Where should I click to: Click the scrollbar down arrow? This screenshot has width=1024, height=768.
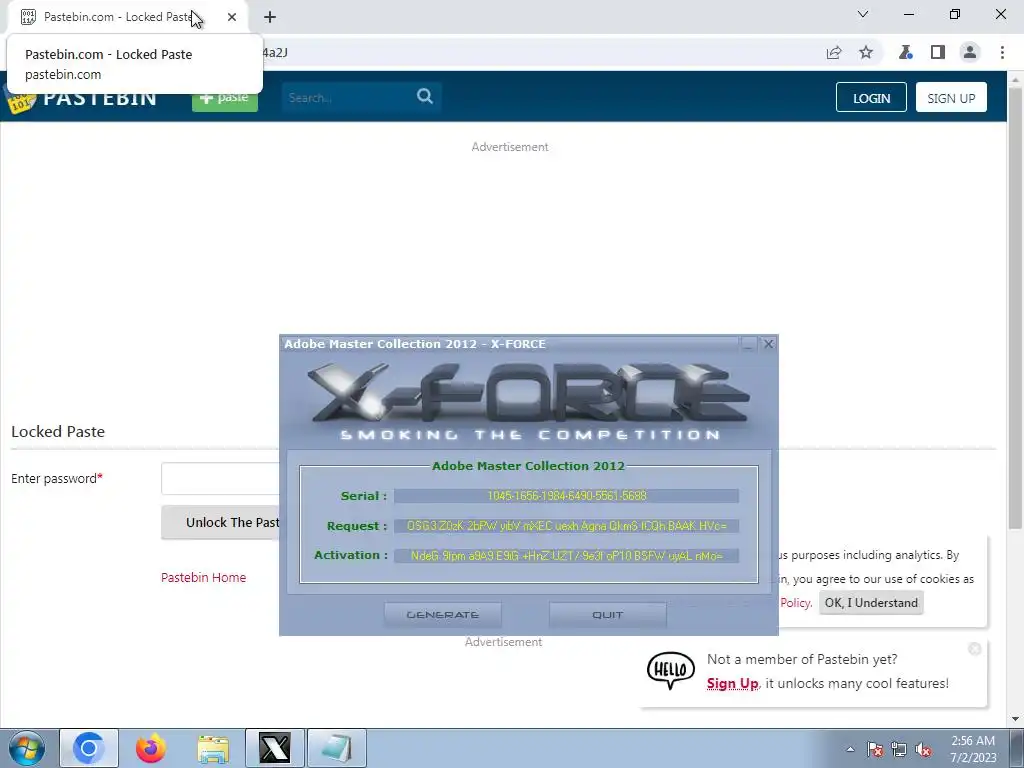pyautogui.click(x=1016, y=719)
